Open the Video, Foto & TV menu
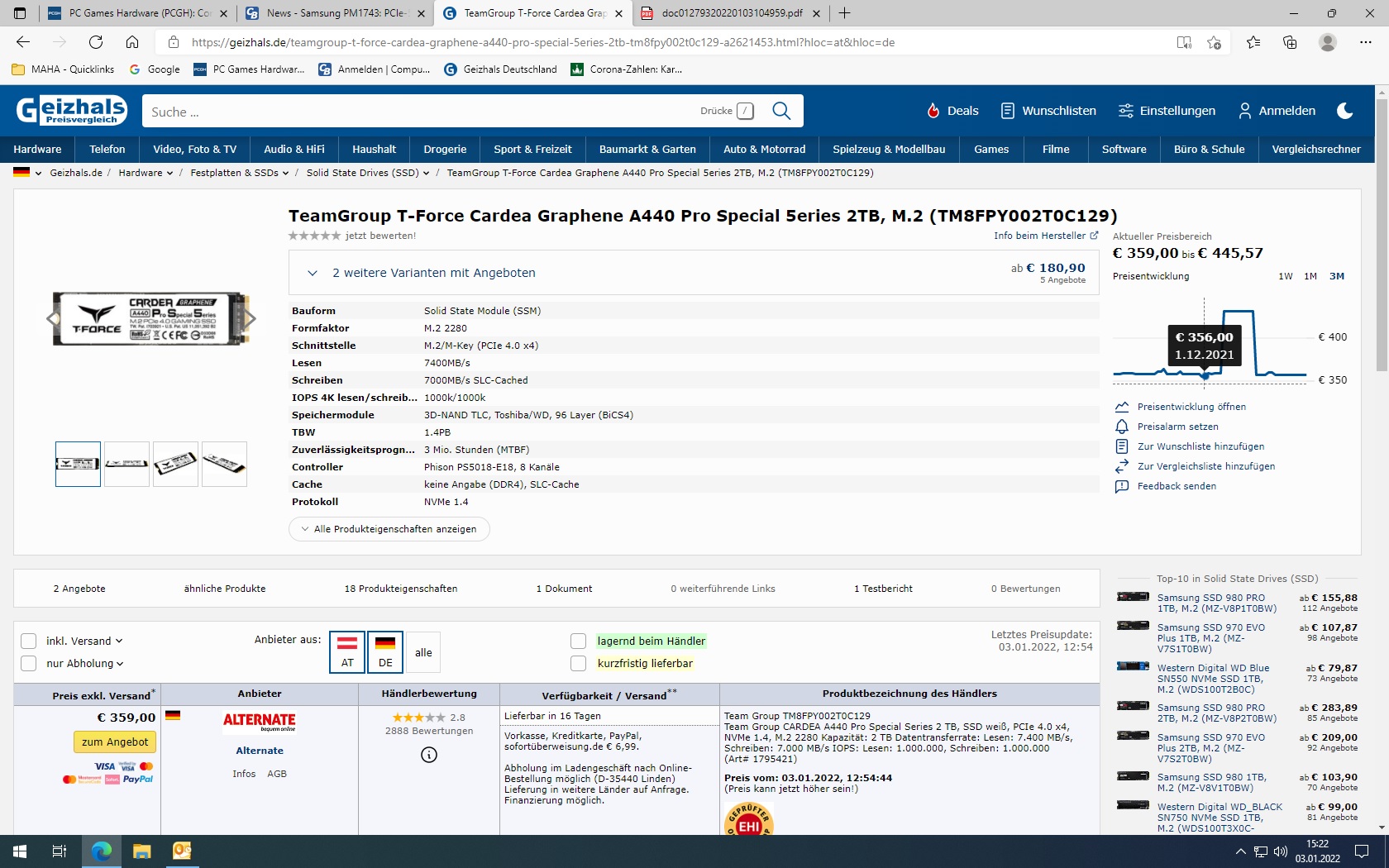The image size is (1389, 868). 194,150
